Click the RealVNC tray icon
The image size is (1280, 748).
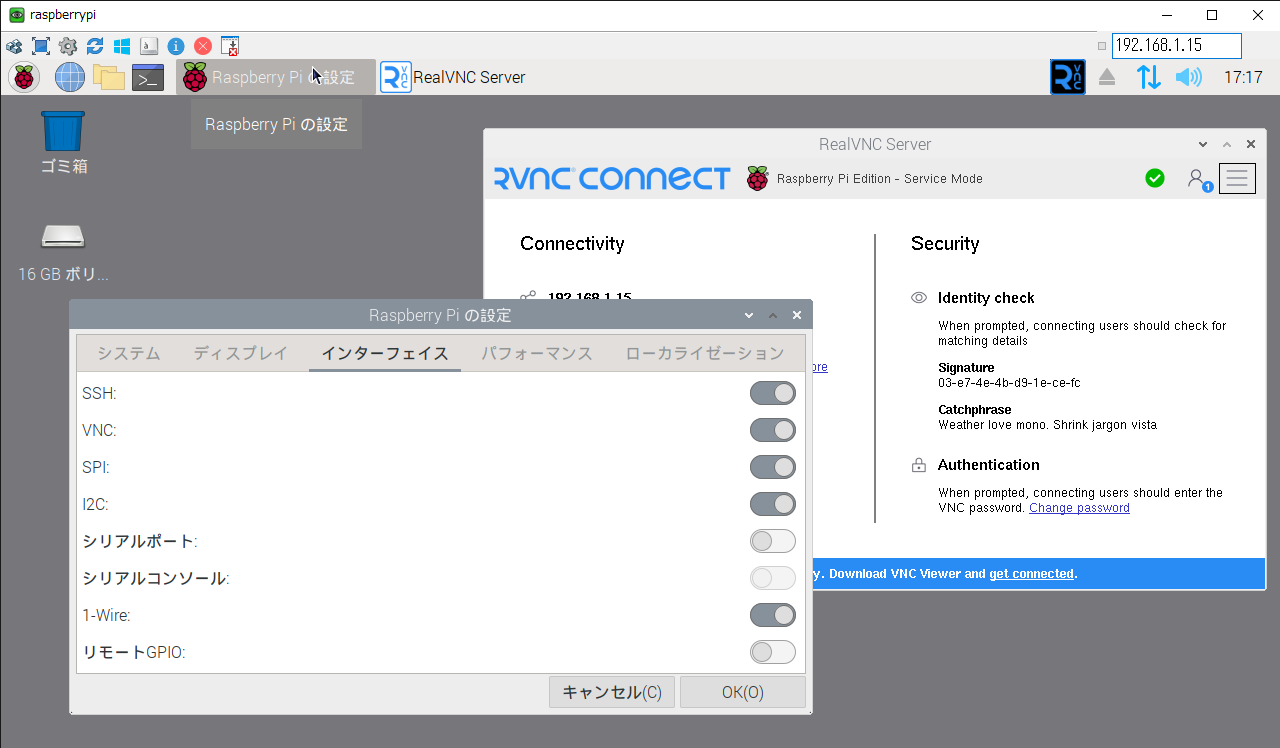pos(1067,77)
